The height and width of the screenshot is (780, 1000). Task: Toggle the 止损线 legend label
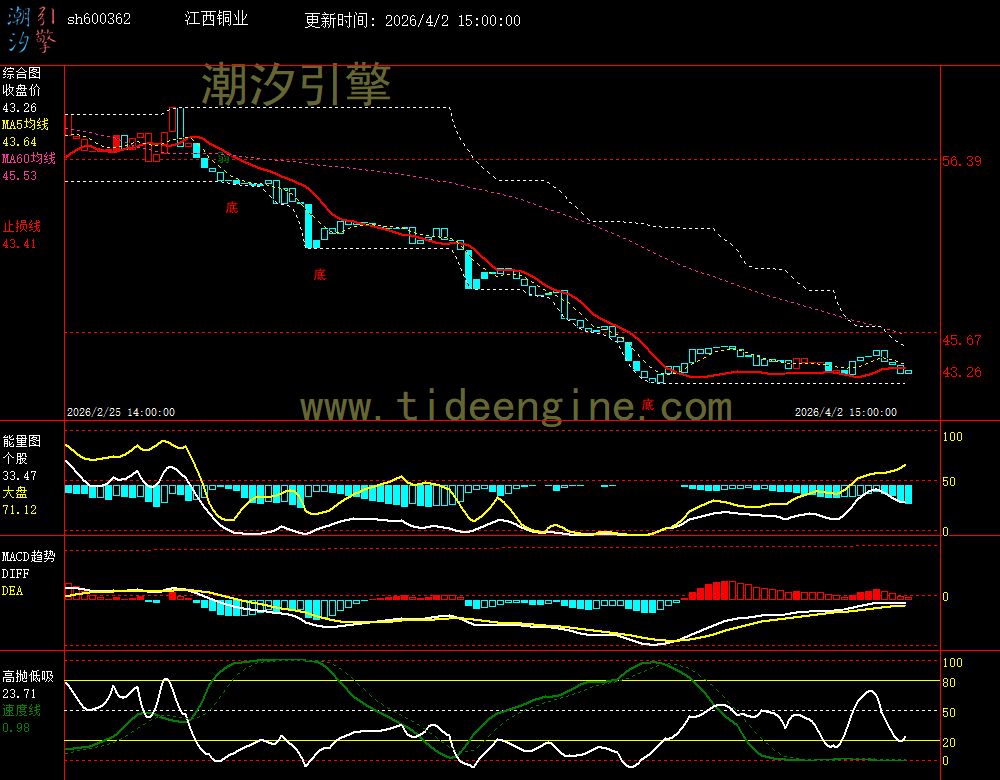pyautogui.click(x=21, y=226)
